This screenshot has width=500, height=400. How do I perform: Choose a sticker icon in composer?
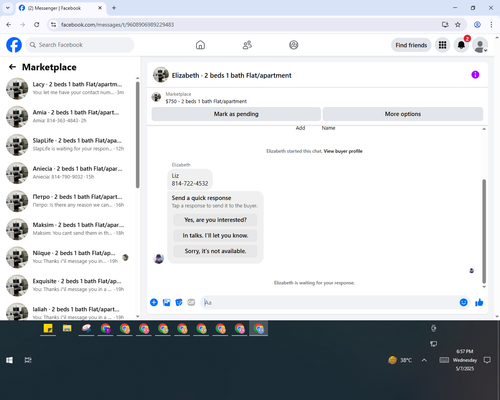pyautogui.click(x=179, y=302)
